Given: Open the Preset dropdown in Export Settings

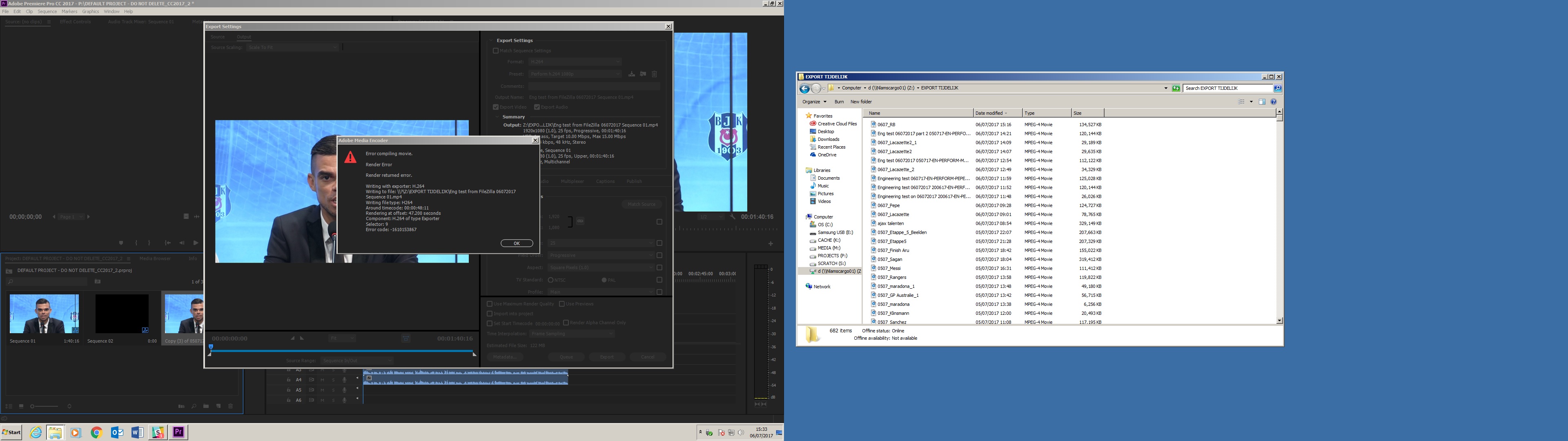Looking at the screenshot, I should [x=575, y=74].
